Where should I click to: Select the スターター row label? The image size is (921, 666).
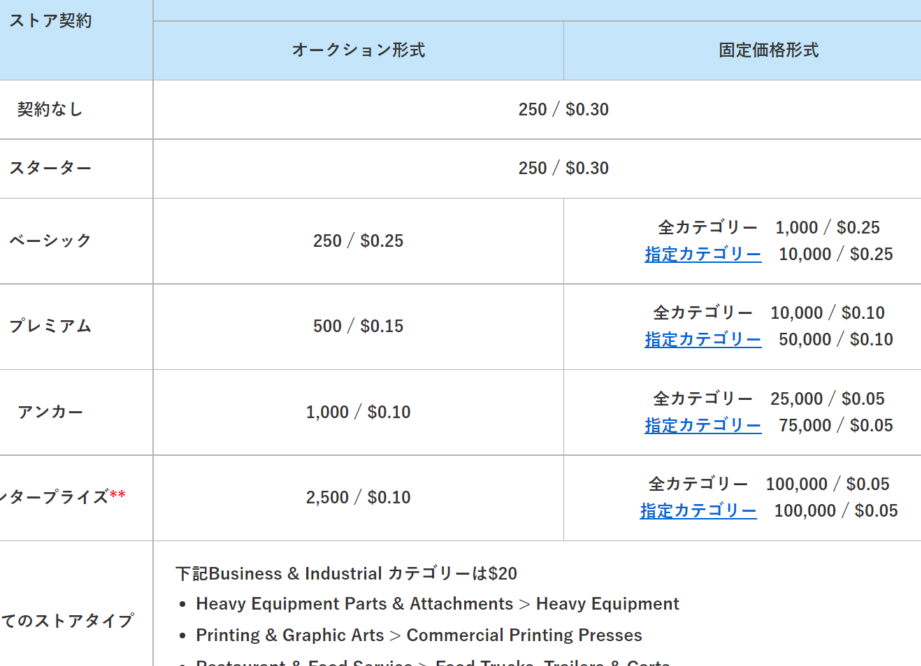tap(51, 169)
